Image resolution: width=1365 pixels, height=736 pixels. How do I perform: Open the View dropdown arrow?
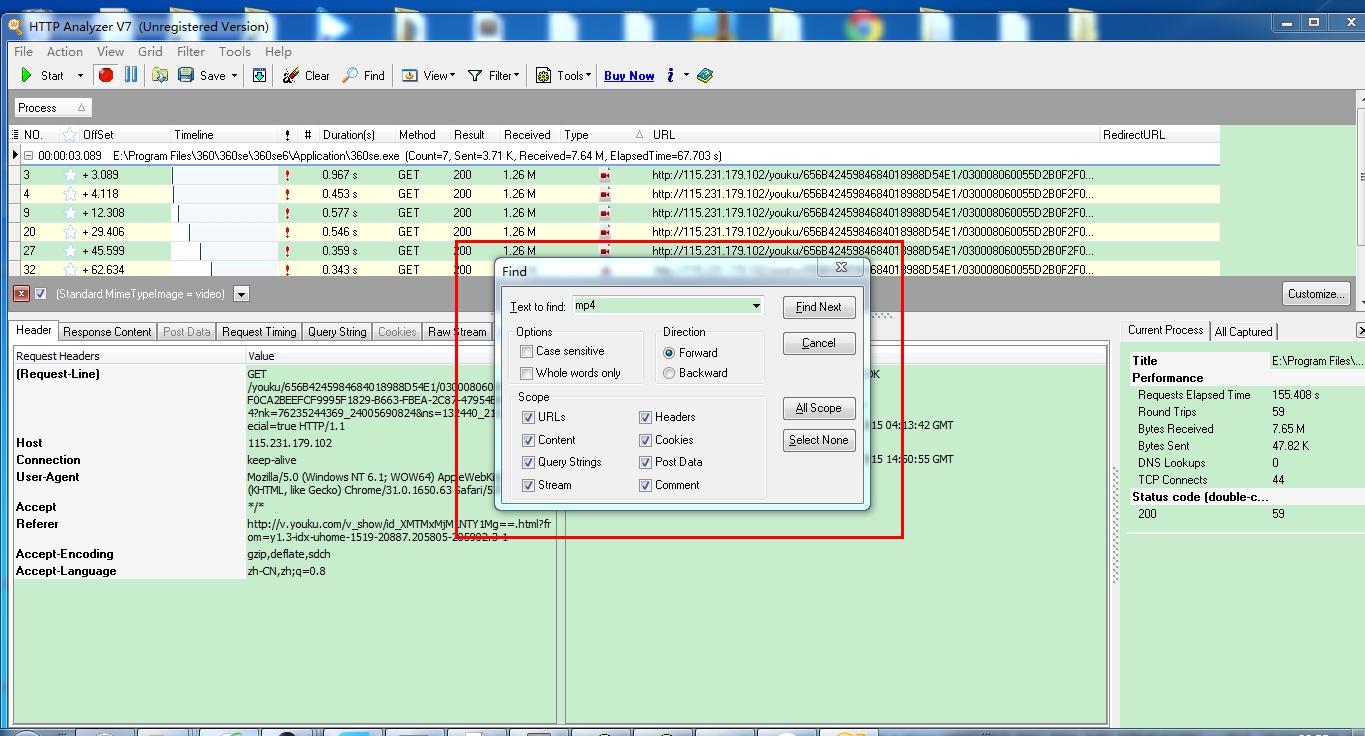[x=452, y=75]
